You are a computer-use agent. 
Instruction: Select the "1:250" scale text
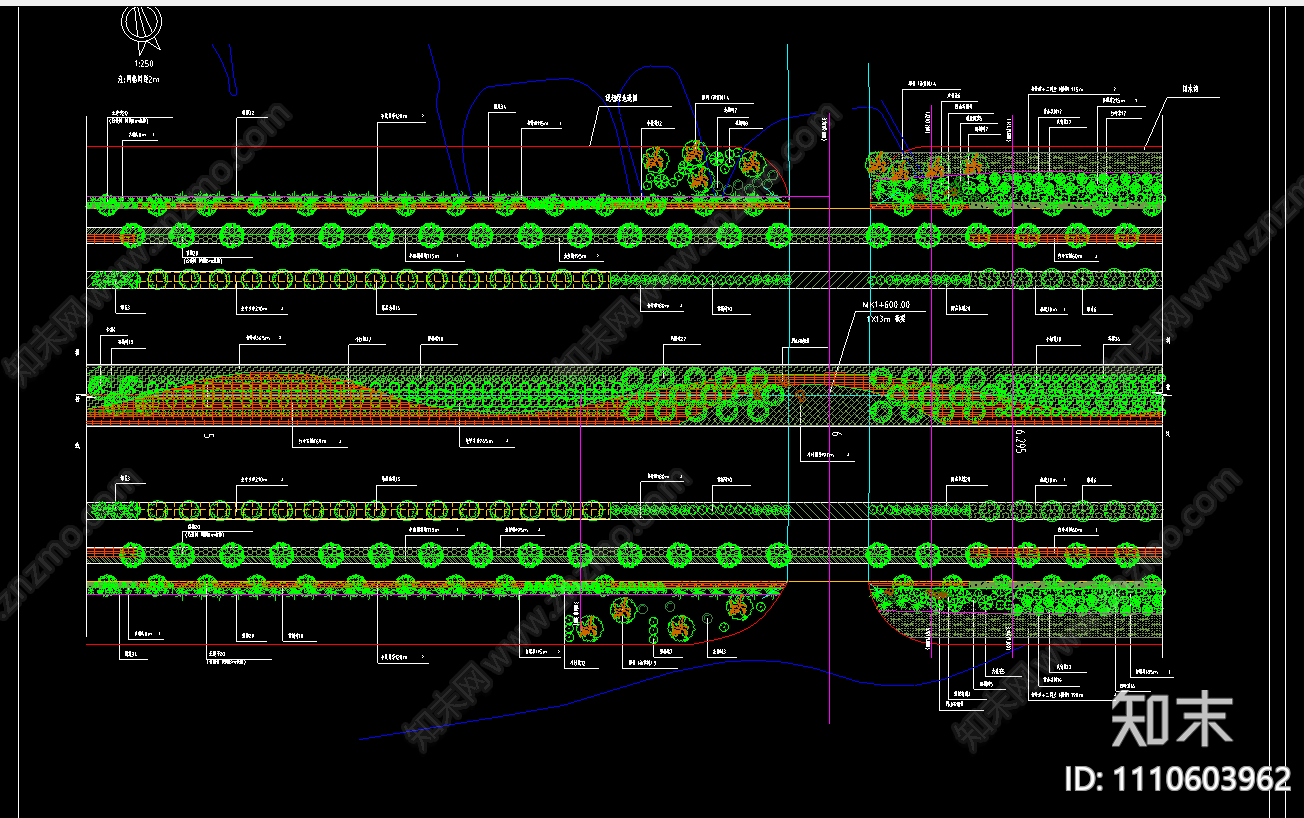click(x=143, y=63)
